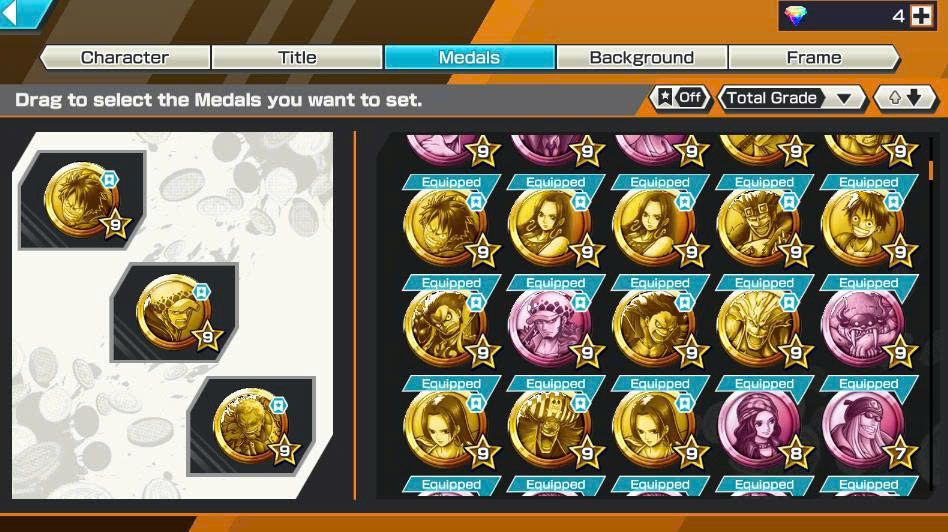This screenshot has height=532, width=948.
Task: Click the third equipped medal slot
Action: click(x=252, y=426)
